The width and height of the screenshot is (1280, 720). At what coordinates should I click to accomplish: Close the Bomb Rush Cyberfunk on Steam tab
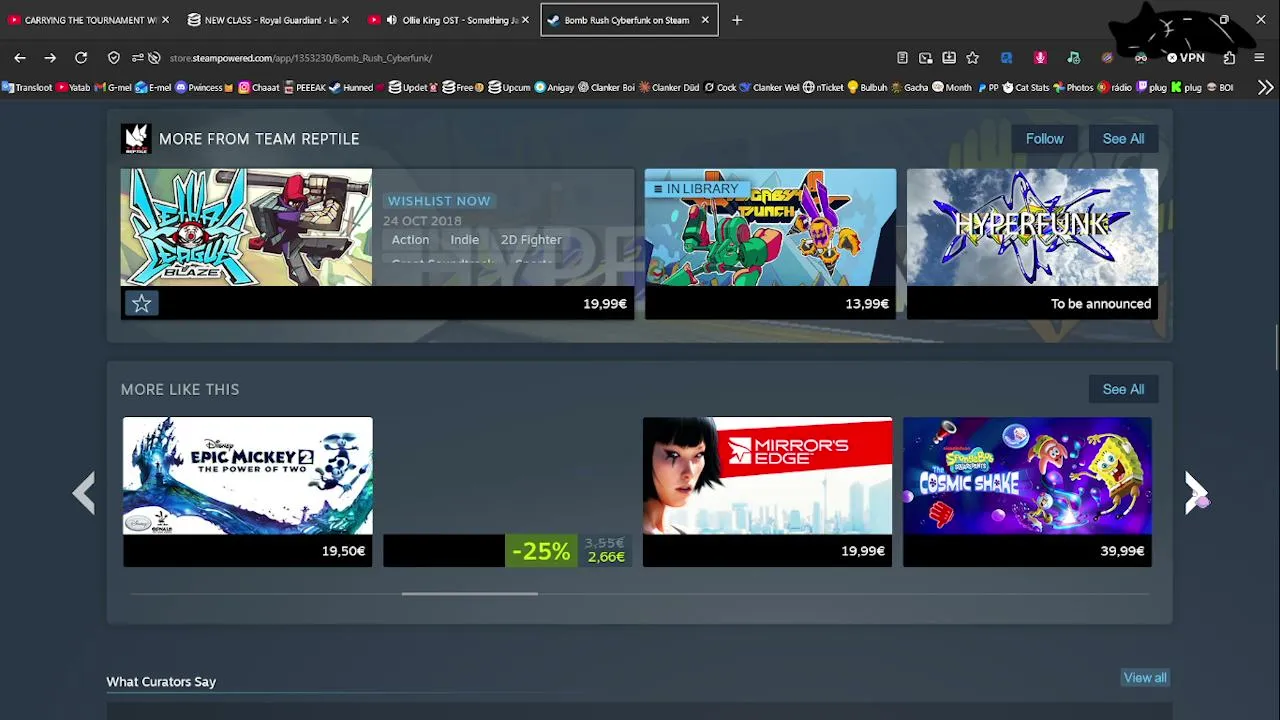click(x=705, y=20)
